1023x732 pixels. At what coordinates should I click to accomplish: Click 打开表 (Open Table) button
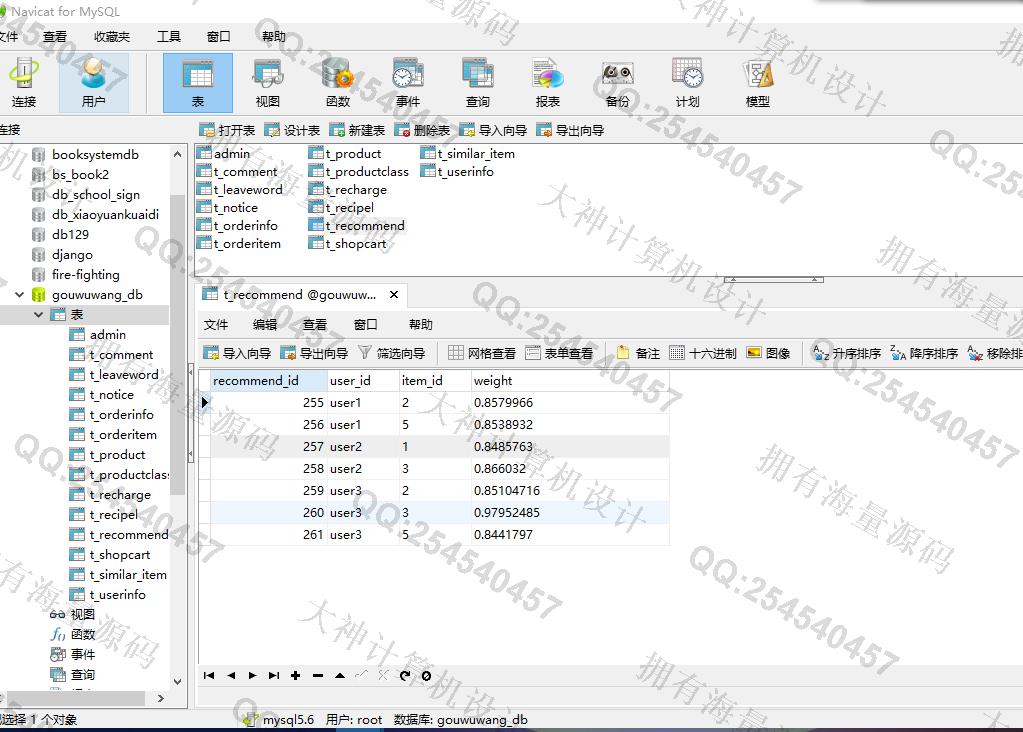(x=227, y=130)
